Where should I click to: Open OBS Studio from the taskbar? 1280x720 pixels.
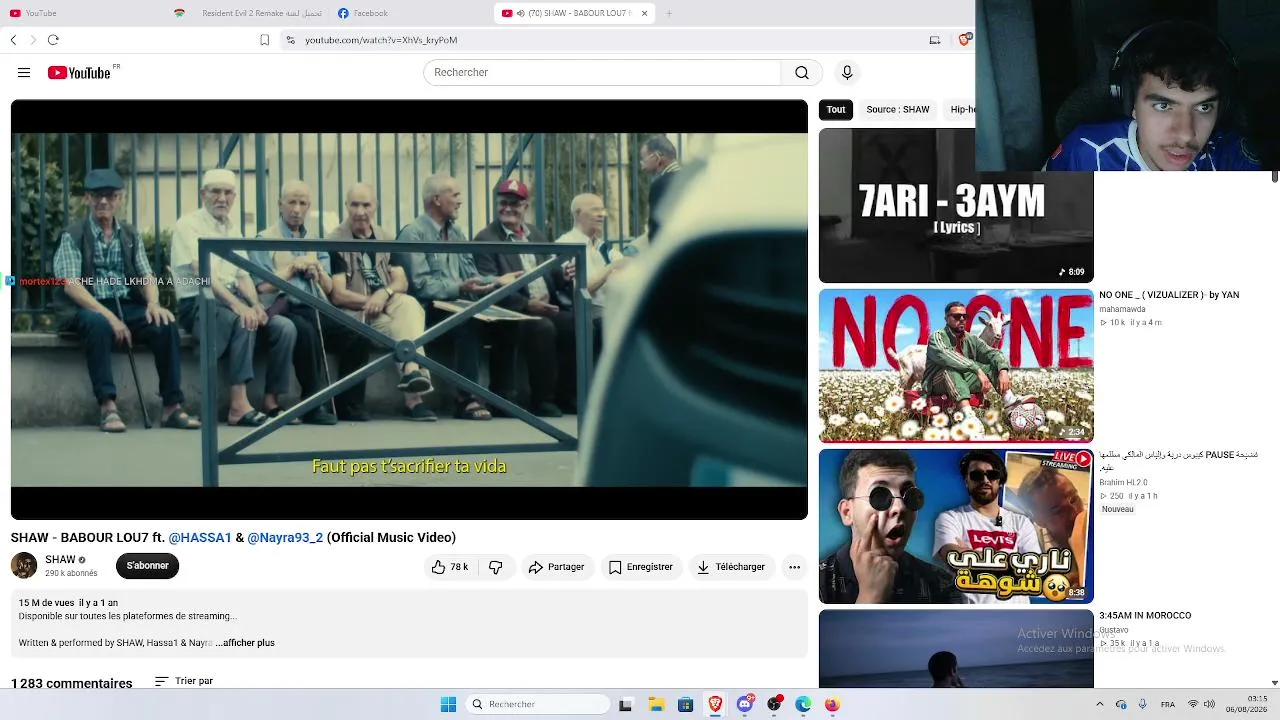[774, 704]
